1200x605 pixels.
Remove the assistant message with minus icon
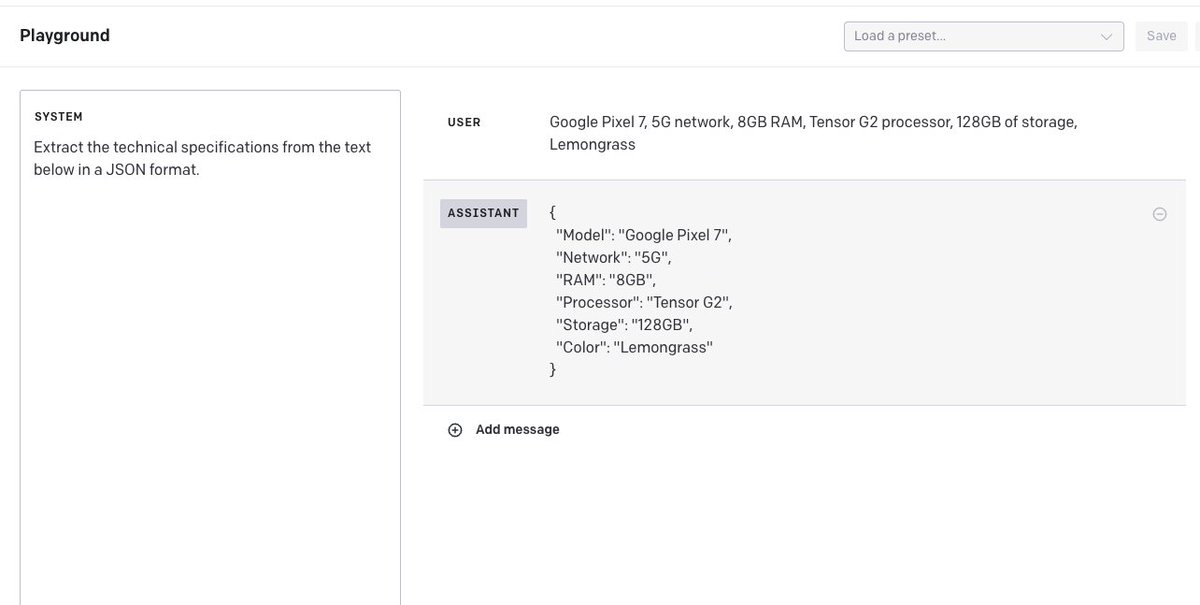click(1160, 214)
